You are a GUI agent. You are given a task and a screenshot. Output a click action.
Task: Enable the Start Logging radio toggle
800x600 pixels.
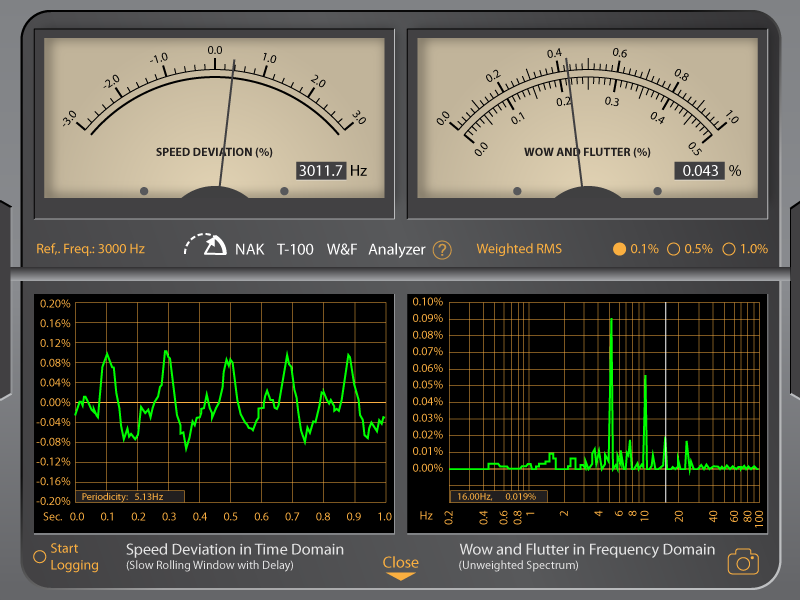click(39, 557)
